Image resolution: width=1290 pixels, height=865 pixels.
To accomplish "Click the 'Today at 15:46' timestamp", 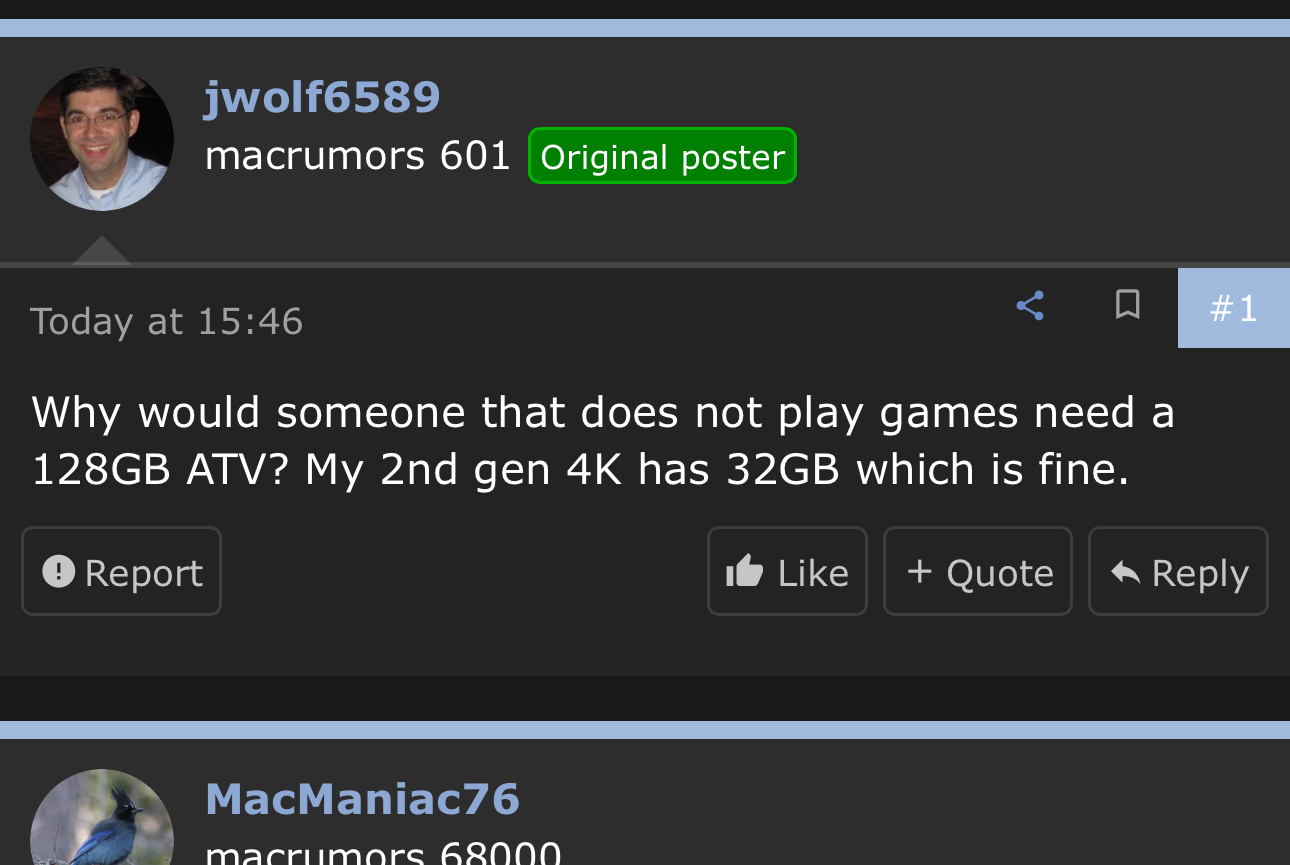I will [x=166, y=321].
